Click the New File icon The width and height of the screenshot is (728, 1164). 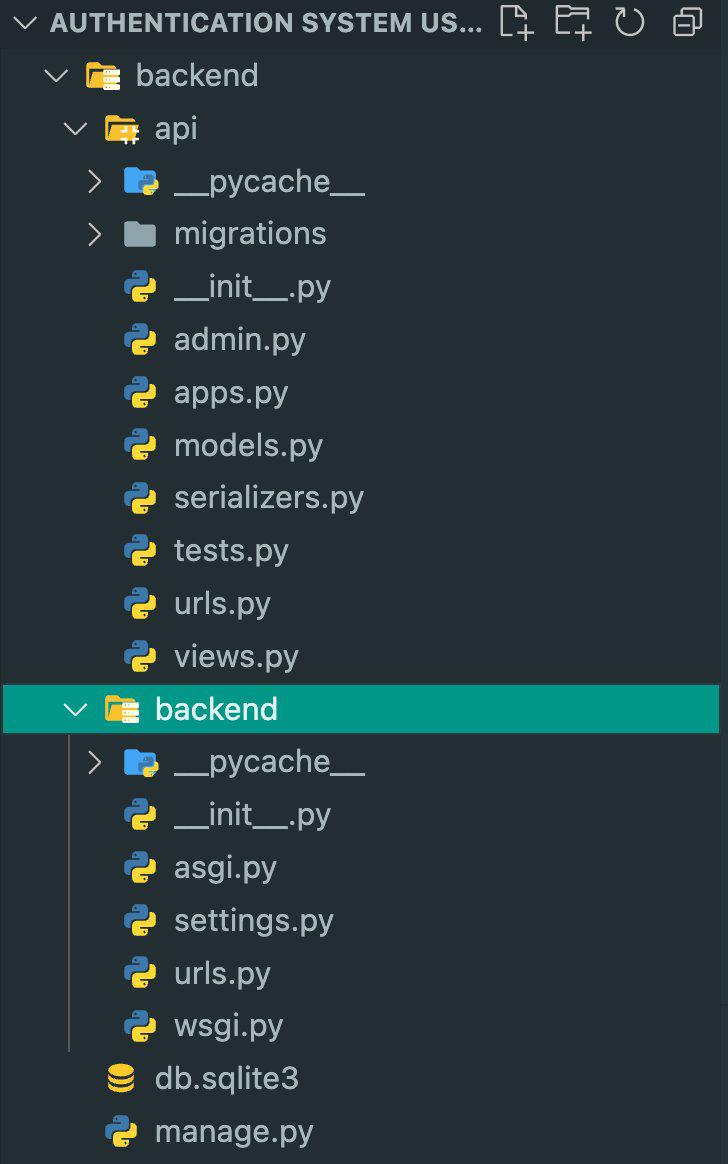515,22
